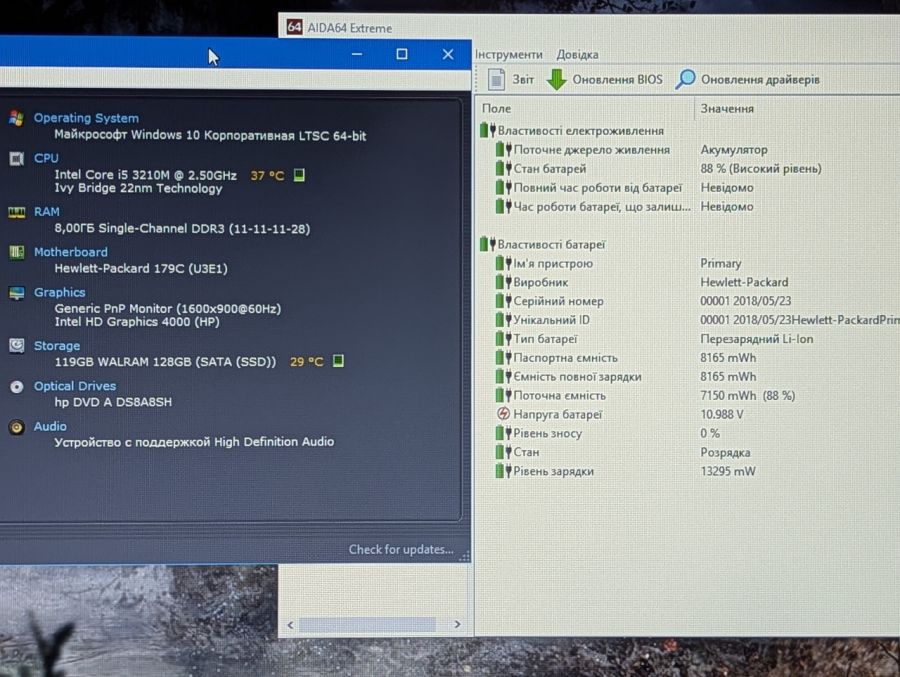Click battery icon beside Властивості електроживлення

[487, 130]
